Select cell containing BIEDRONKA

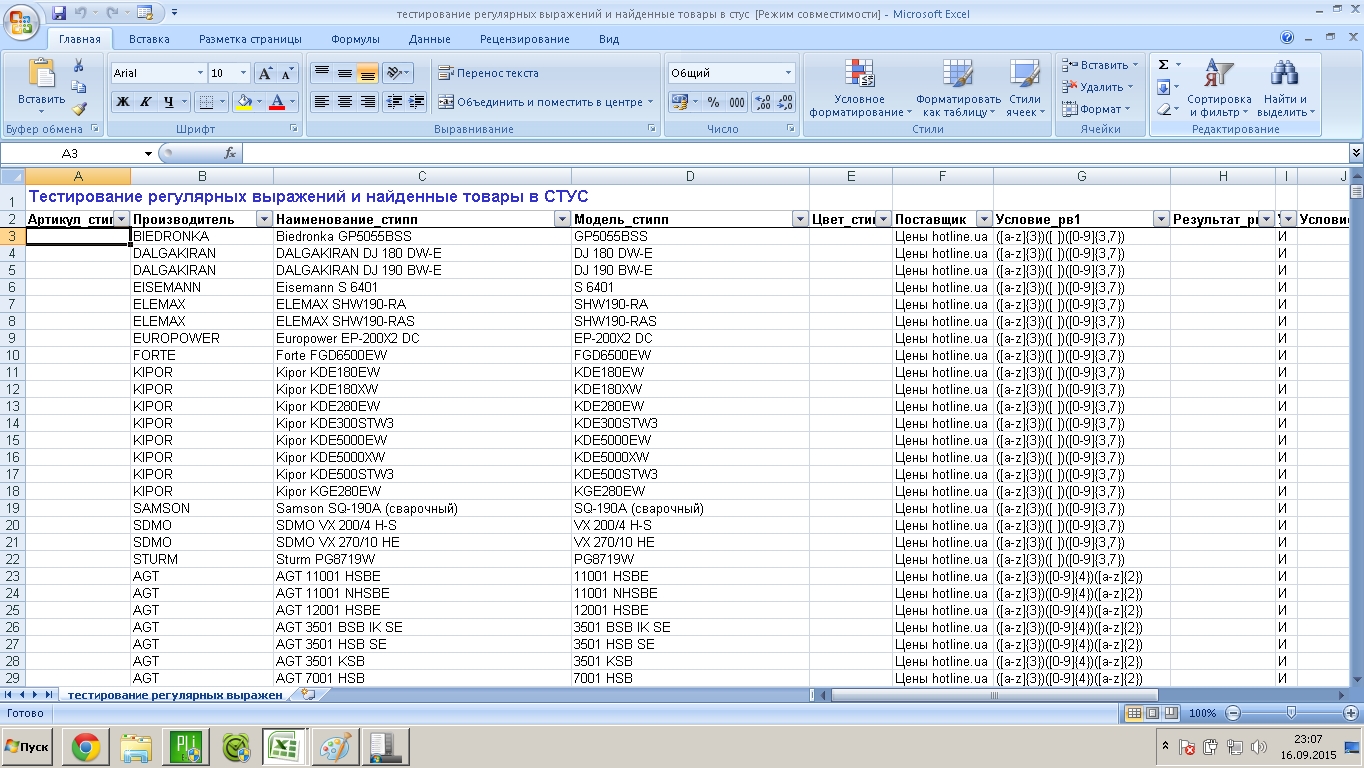tap(201, 236)
